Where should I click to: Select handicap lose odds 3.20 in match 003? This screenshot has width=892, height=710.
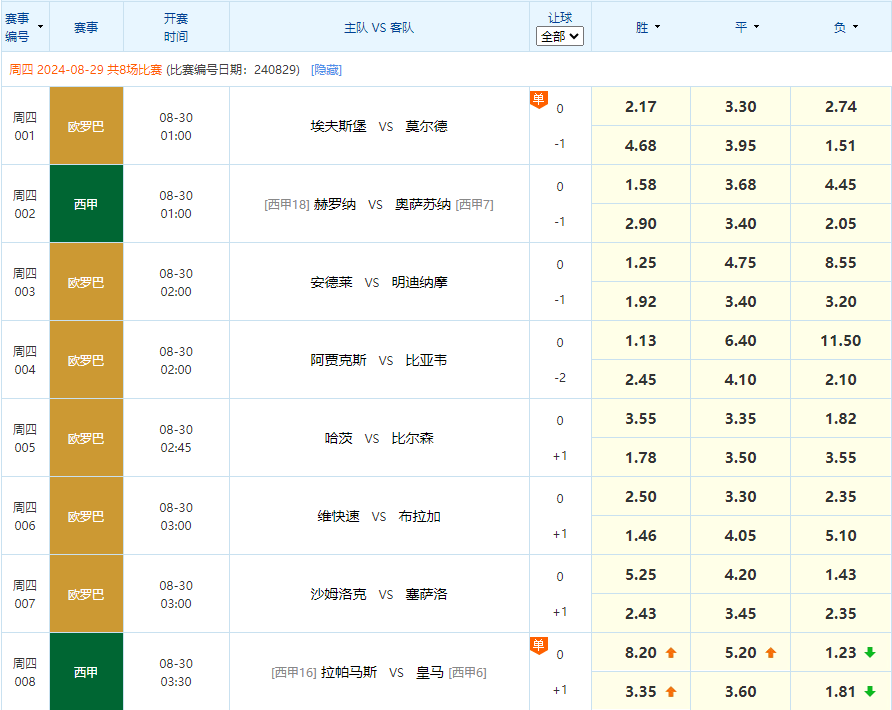tap(841, 302)
